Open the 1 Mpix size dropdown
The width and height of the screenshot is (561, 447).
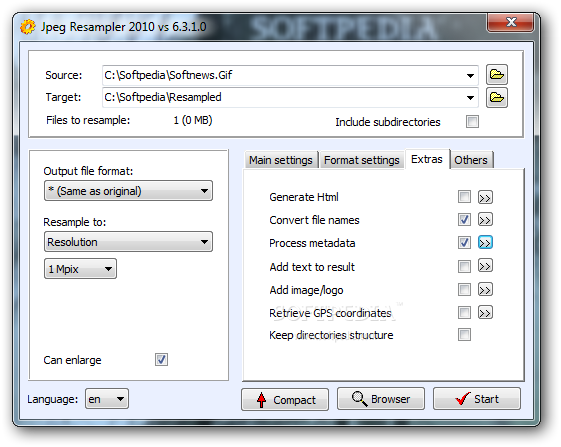[80, 268]
